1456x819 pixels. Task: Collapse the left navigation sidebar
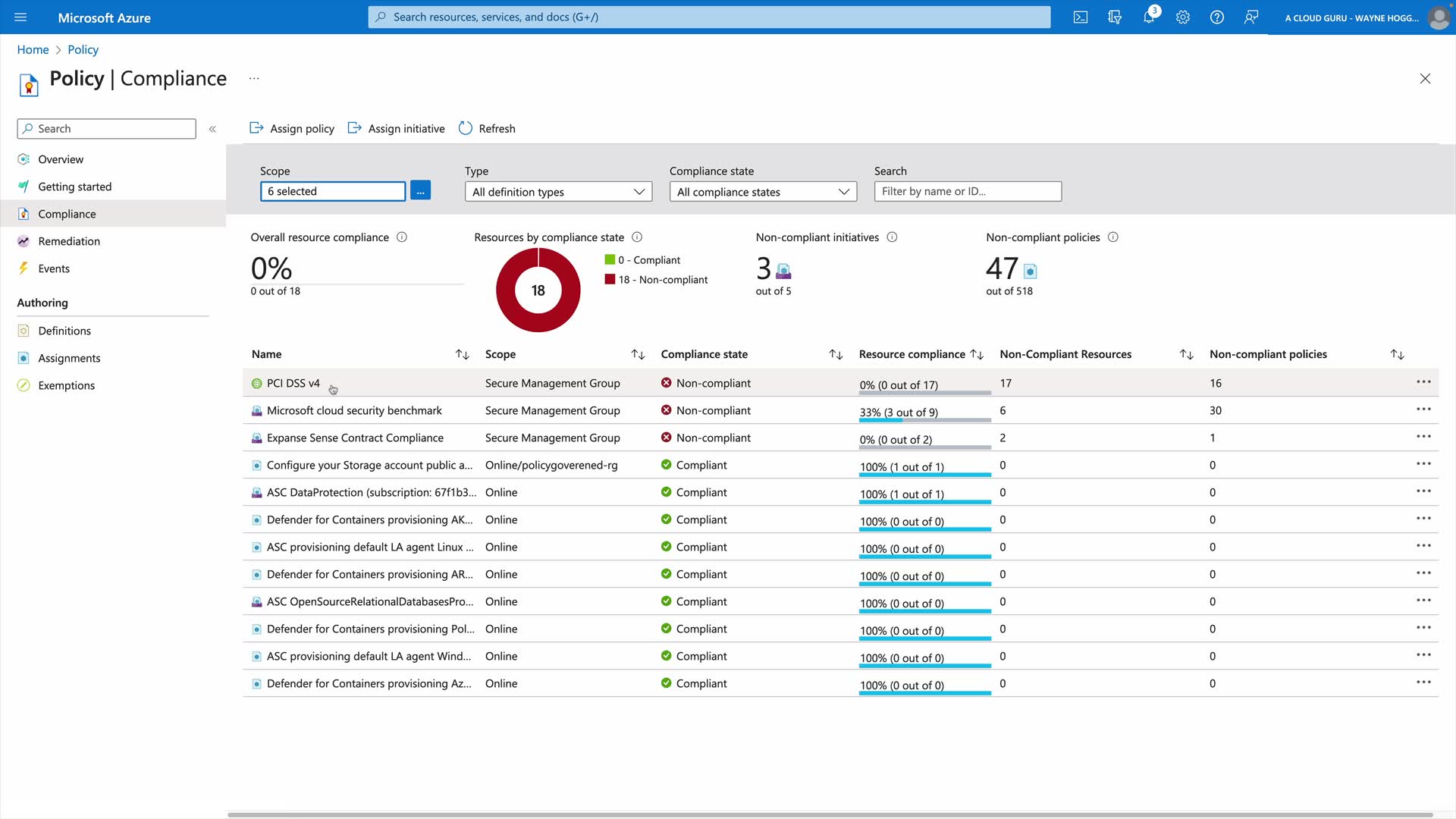212,129
